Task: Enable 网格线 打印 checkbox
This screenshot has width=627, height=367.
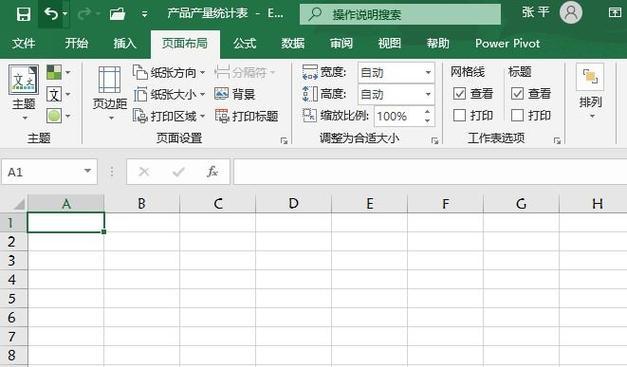Action: click(459, 116)
